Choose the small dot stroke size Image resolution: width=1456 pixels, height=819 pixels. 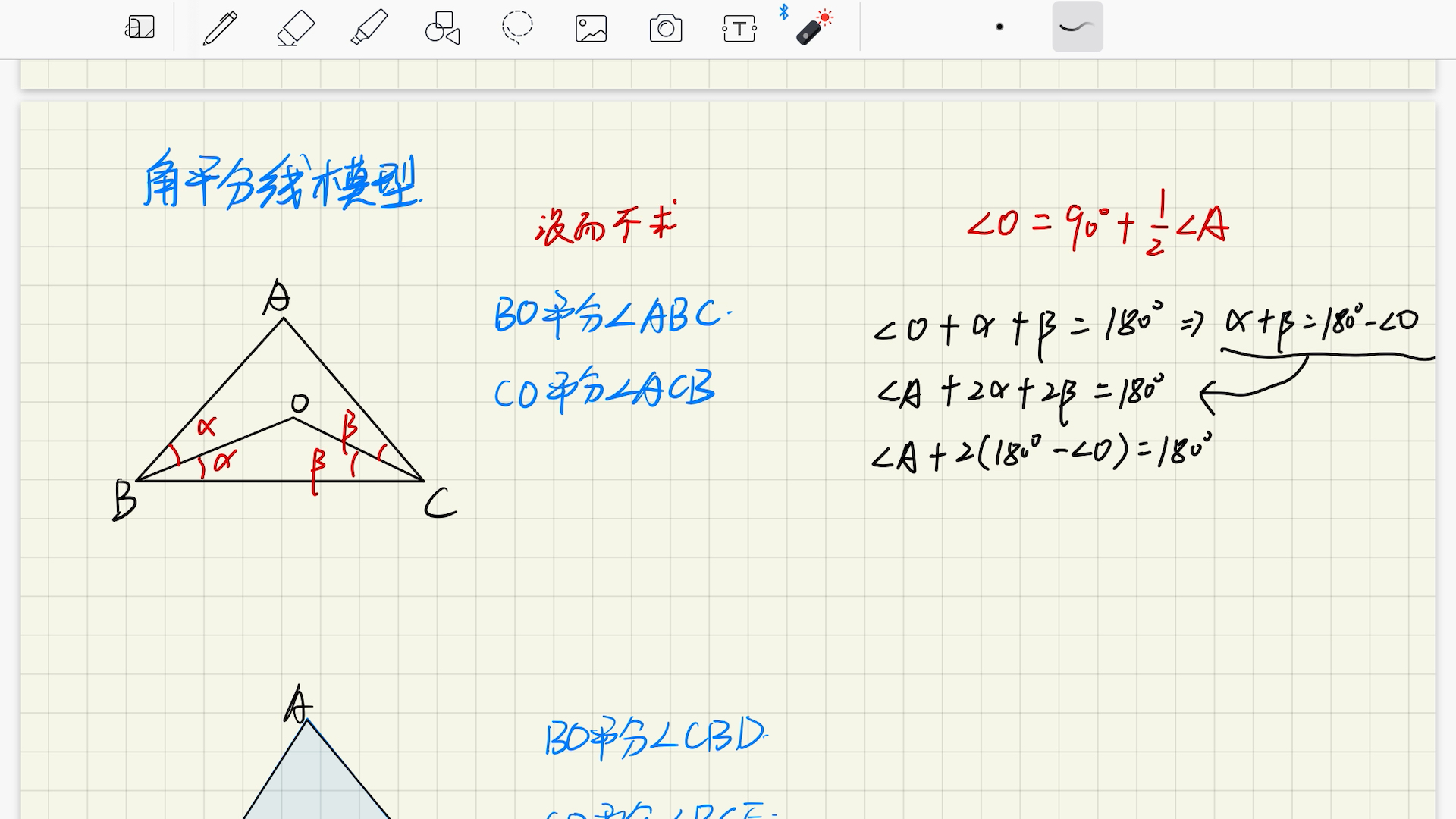tap(999, 27)
